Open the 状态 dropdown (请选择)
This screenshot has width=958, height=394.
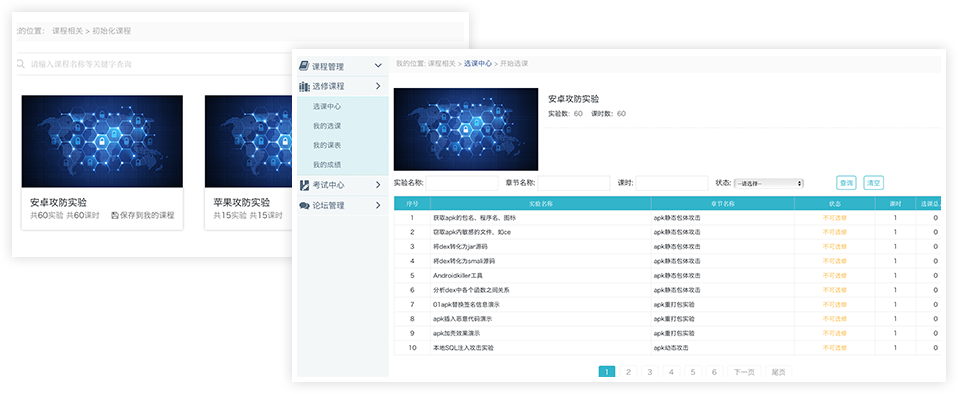769,183
